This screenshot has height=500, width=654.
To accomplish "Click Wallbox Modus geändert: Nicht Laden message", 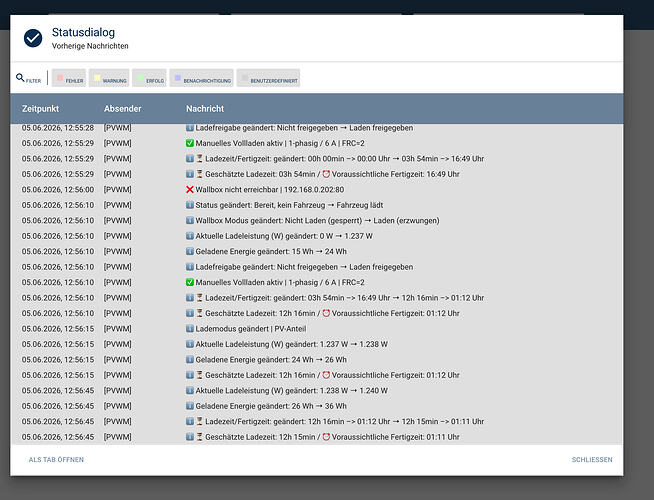I will (317, 221).
